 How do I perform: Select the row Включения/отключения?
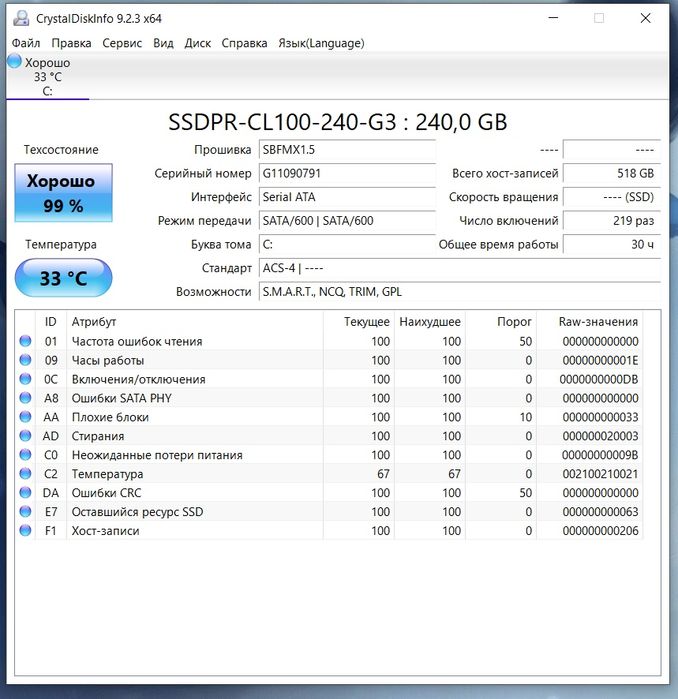tap(329, 379)
